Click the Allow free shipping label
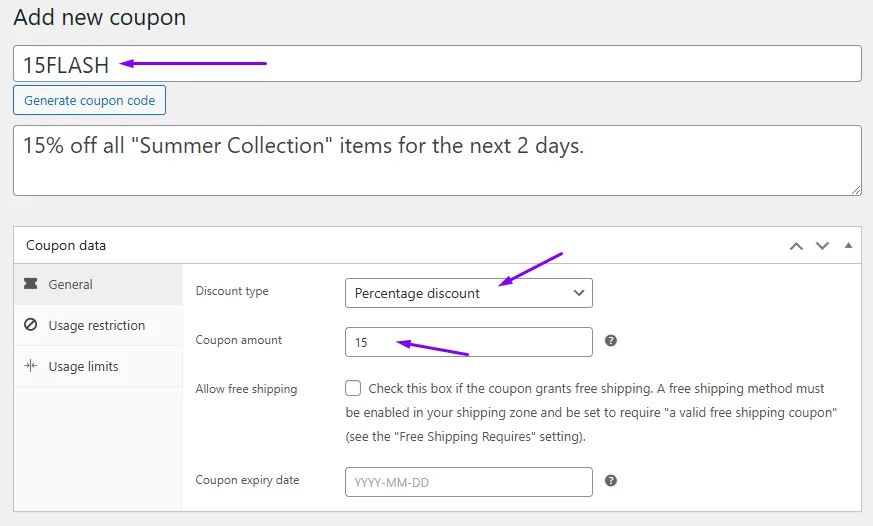873x526 pixels. (246, 389)
